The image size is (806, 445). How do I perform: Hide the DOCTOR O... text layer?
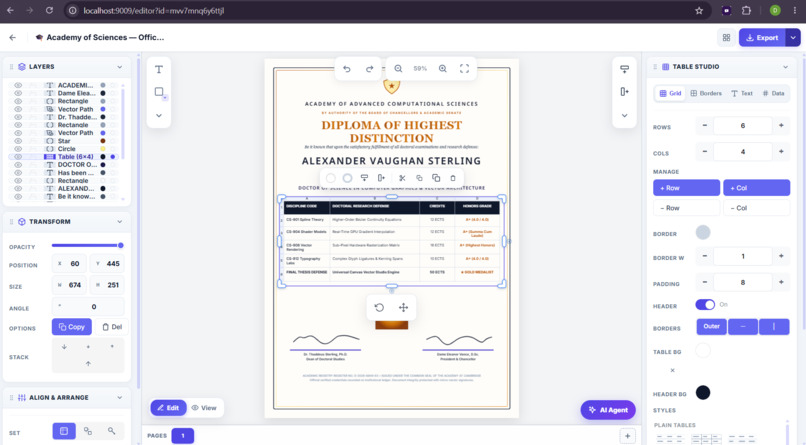click(x=18, y=164)
